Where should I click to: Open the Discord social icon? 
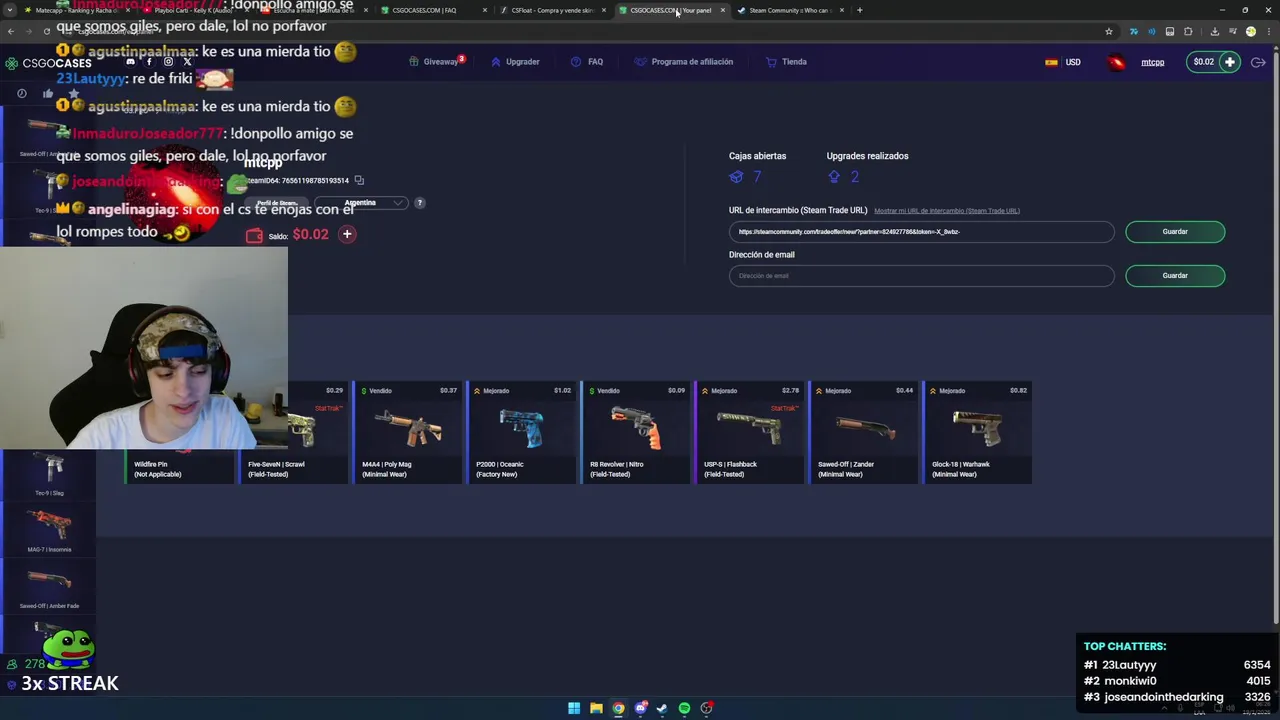point(130,62)
